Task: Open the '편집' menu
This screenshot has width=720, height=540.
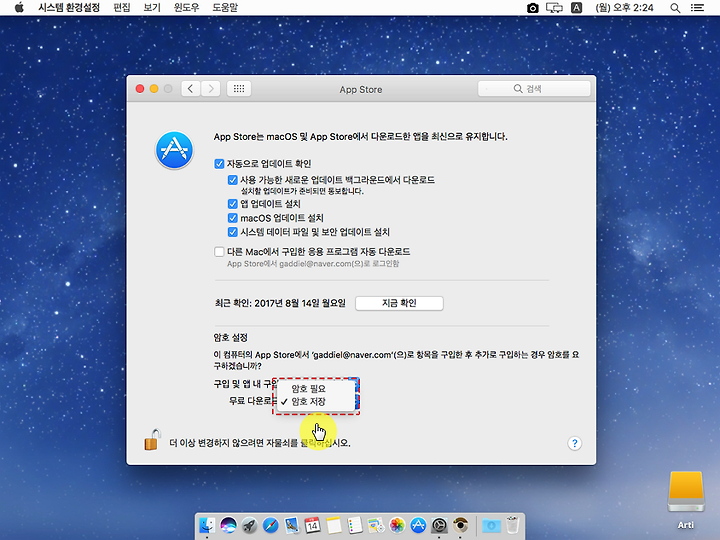Action: click(122, 8)
